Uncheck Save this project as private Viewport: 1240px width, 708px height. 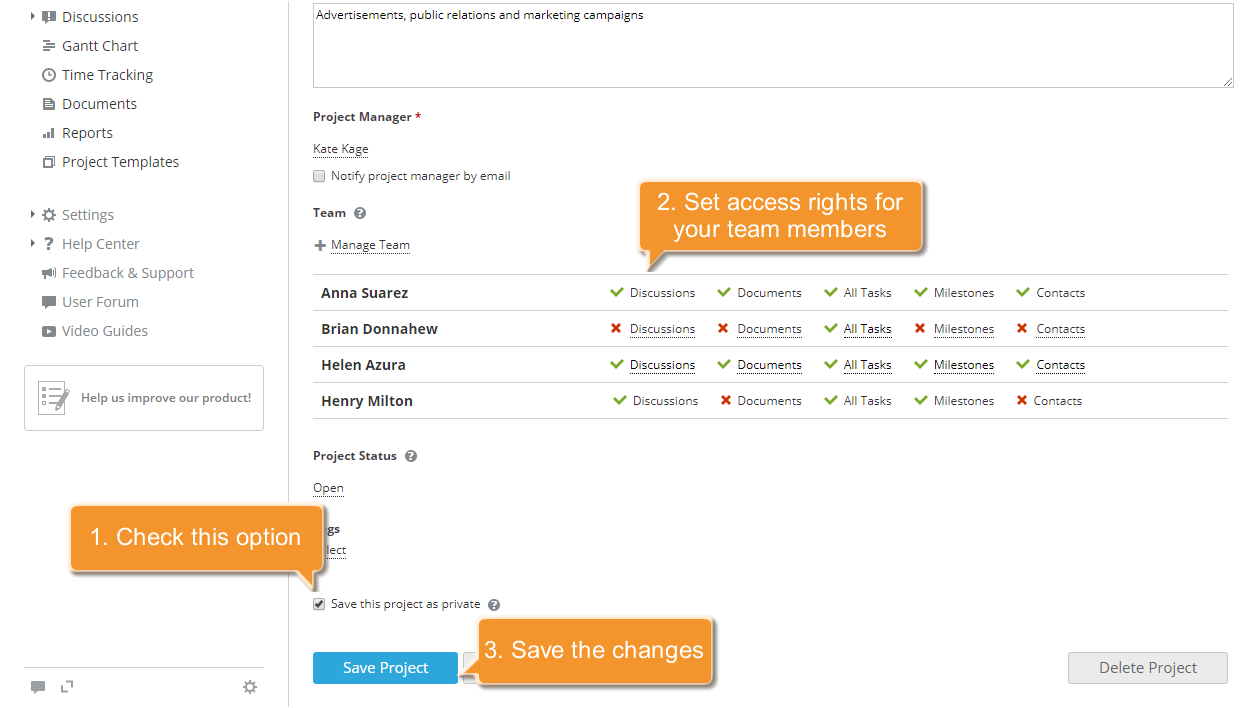318,604
